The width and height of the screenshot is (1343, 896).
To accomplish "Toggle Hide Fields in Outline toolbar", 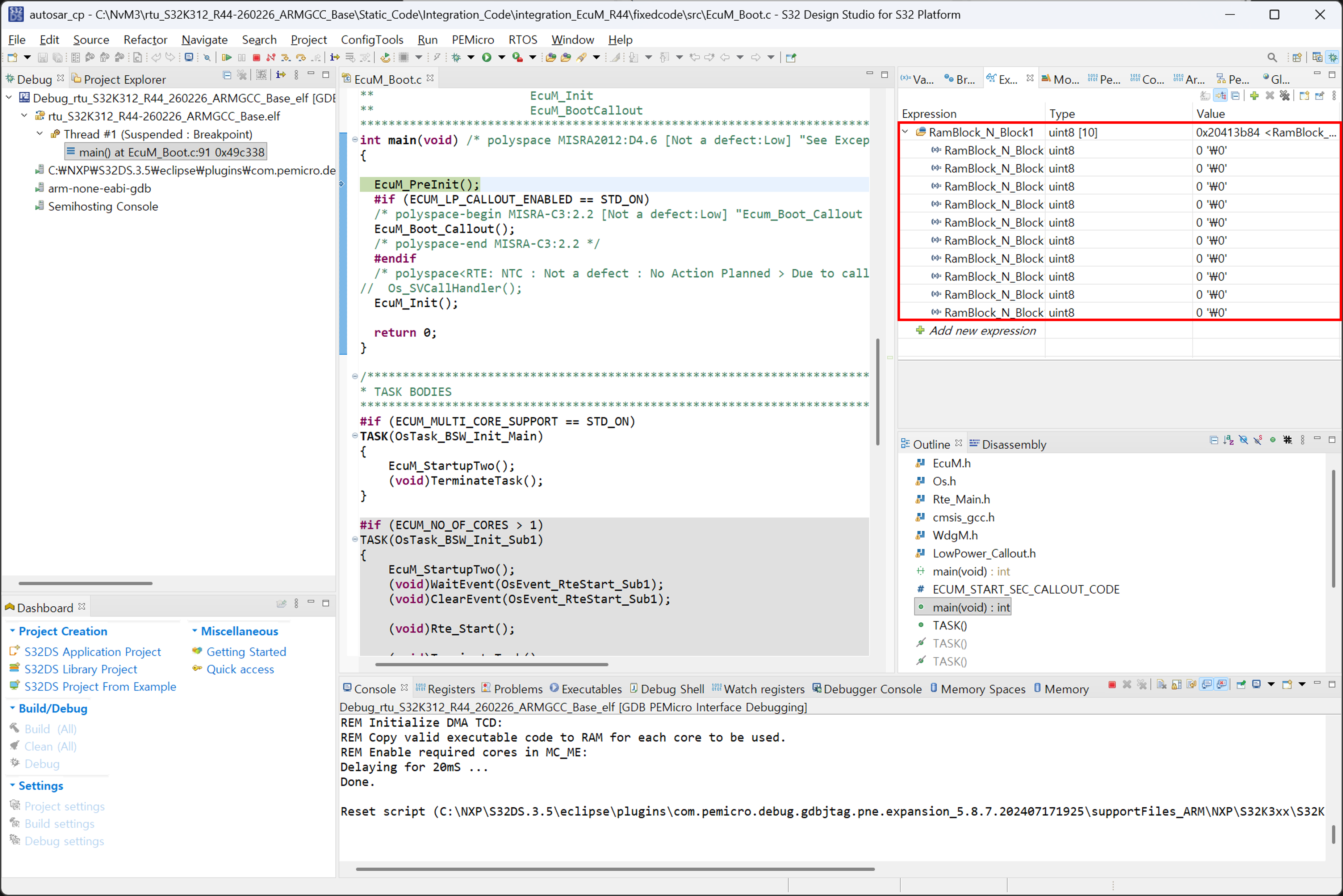I will click(x=1243, y=440).
